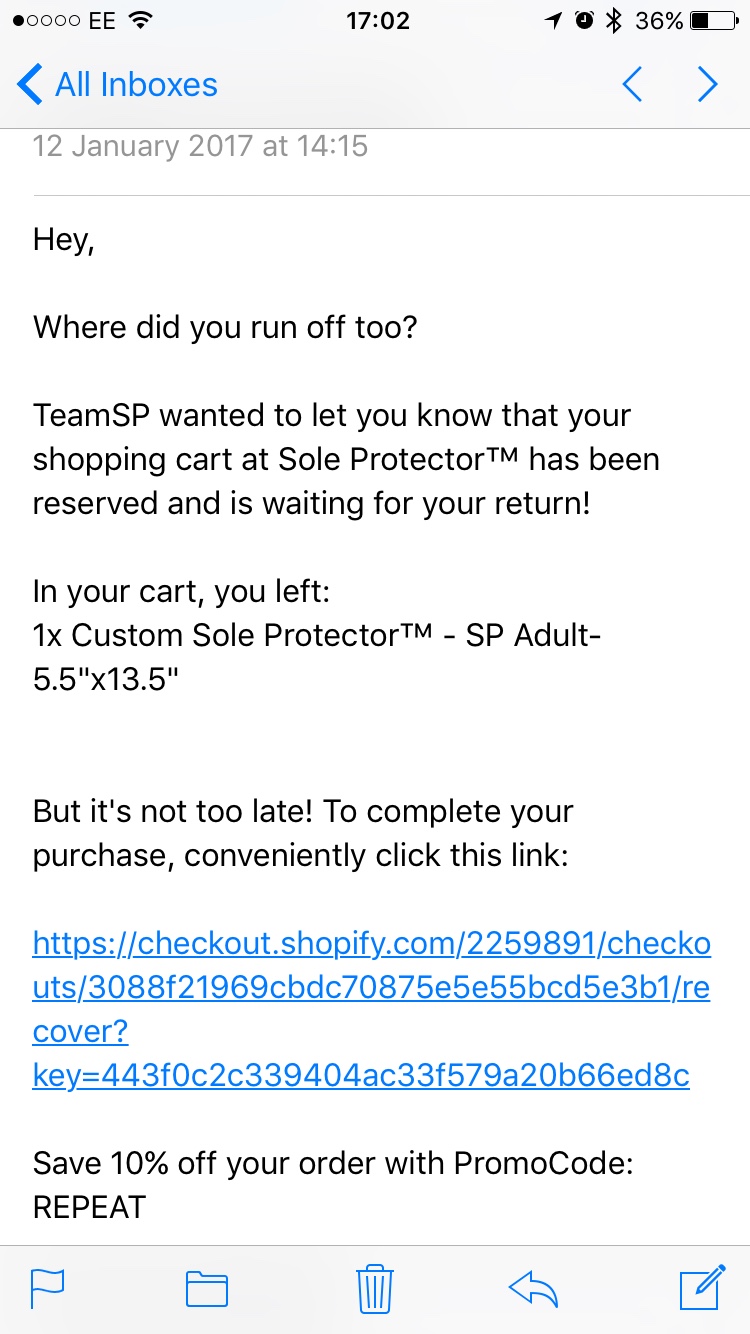Tap the key=443f0c2c link line

361,1075
